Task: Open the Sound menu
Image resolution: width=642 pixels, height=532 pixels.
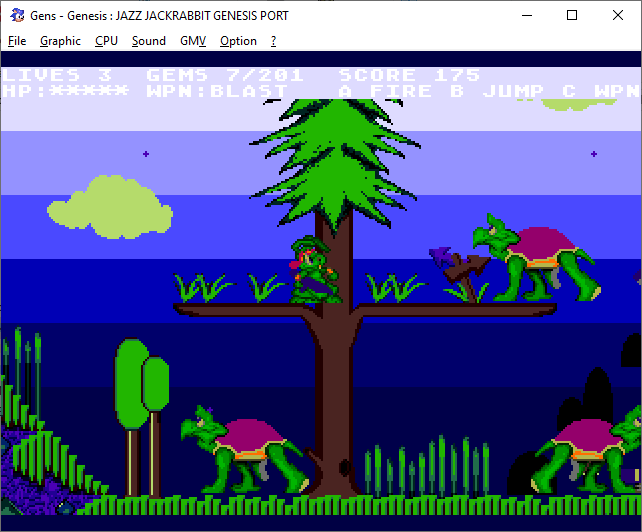Action: (149, 41)
